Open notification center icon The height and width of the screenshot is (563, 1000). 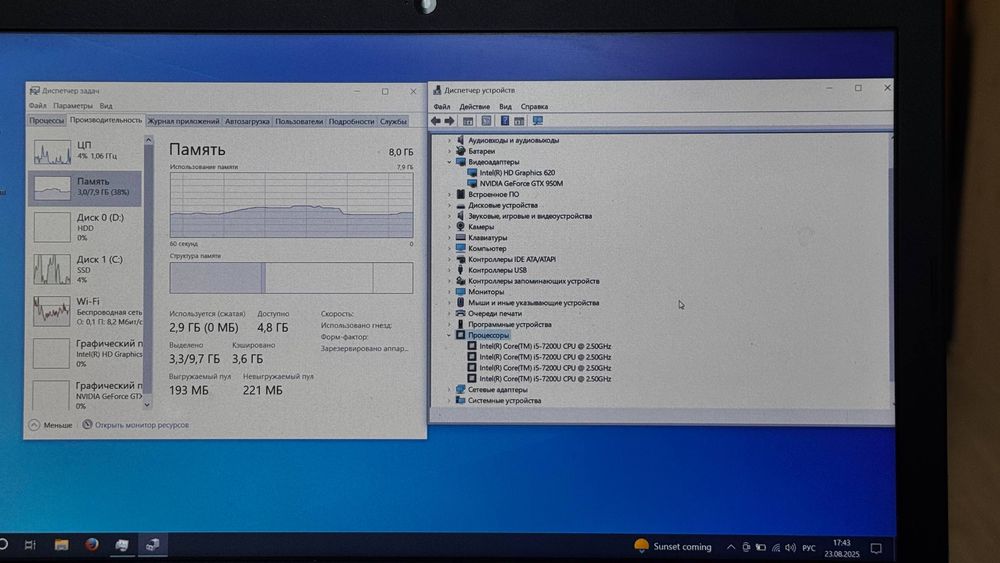(876, 548)
